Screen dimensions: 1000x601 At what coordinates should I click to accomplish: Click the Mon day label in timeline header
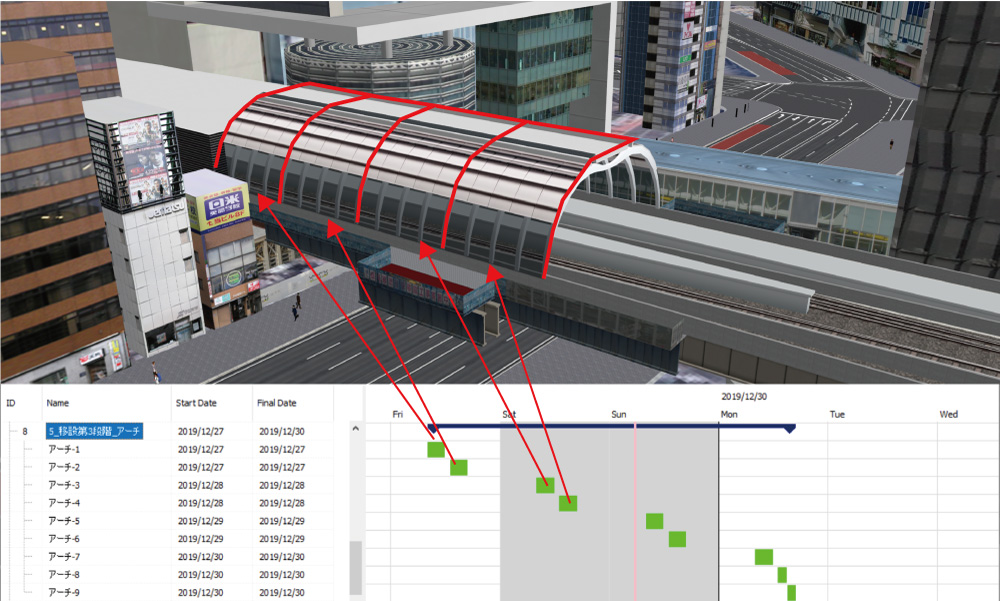729,414
